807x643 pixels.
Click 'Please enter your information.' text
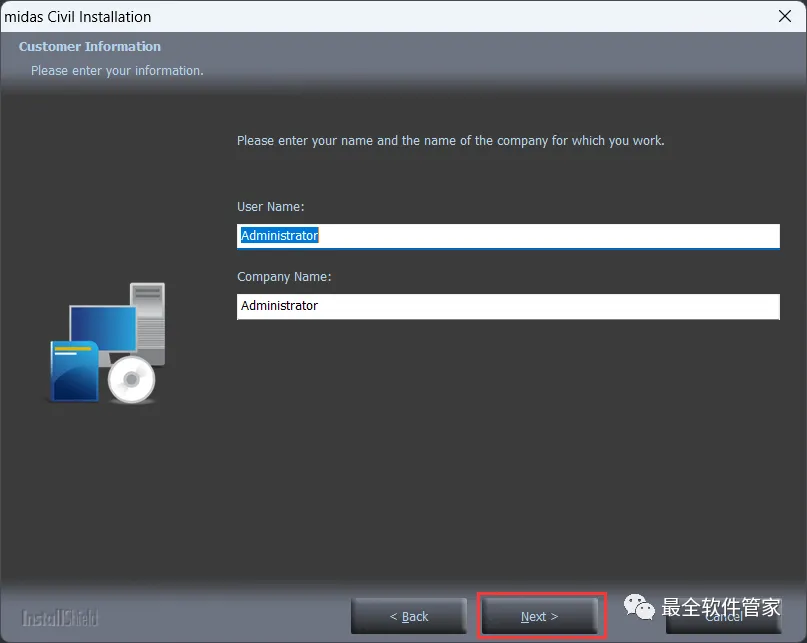pyautogui.click(x=117, y=71)
